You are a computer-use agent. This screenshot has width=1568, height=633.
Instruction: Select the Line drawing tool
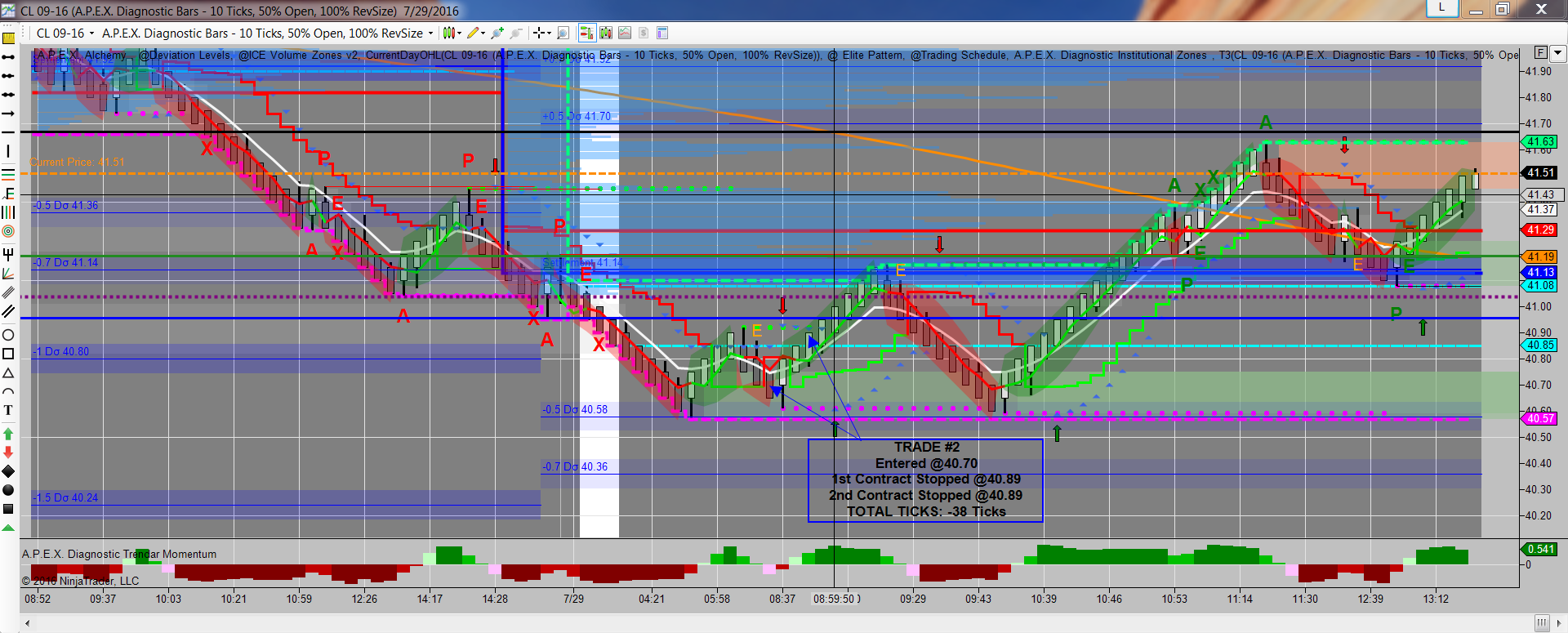pos(8,57)
